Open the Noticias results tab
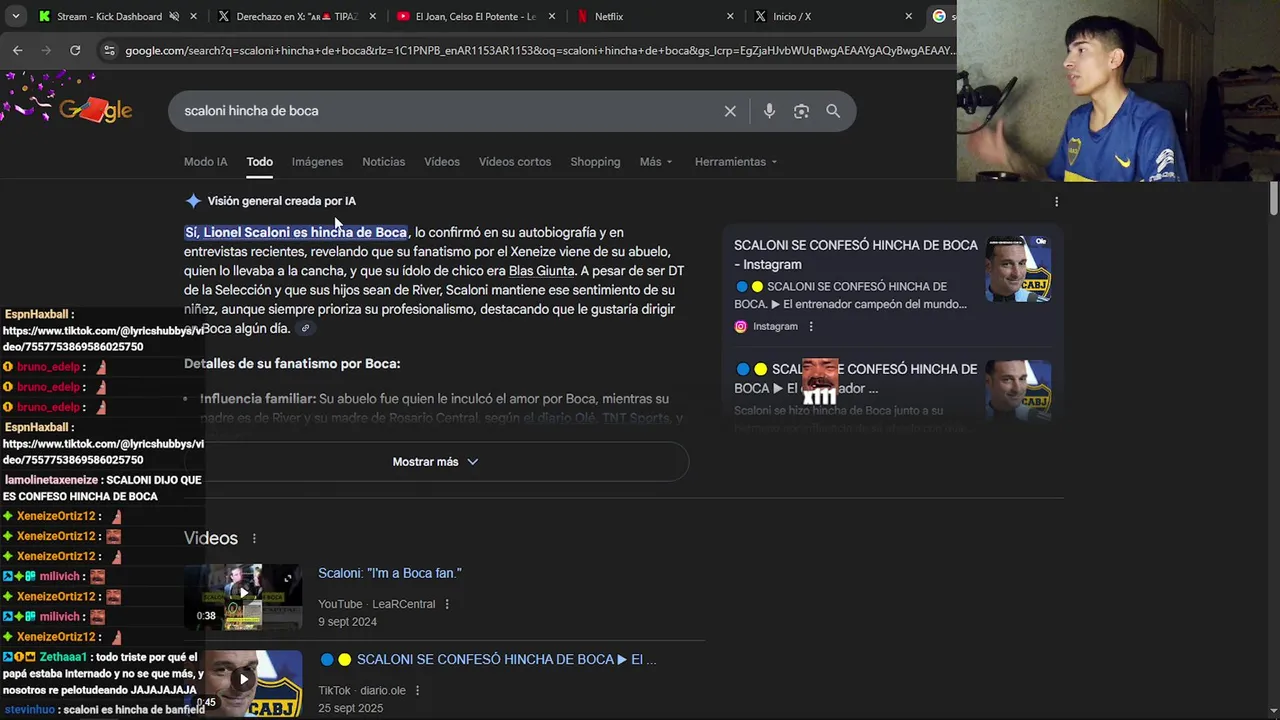This screenshot has width=1280, height=720. 384,162
